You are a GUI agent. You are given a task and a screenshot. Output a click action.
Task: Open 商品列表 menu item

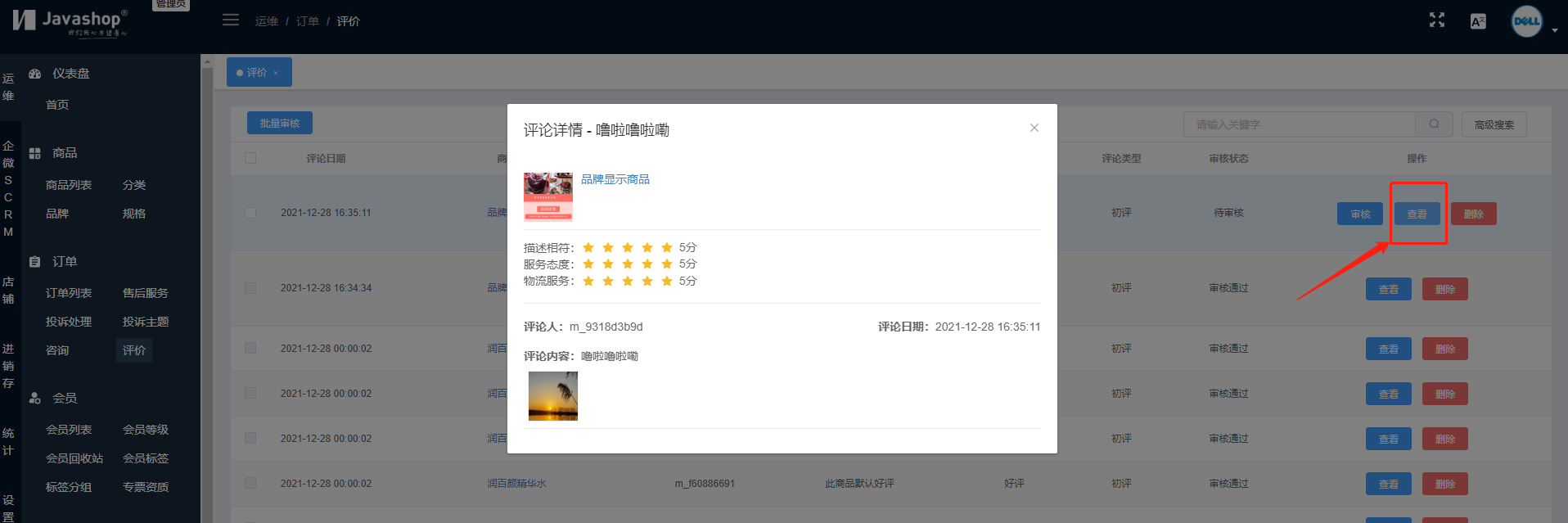69,185
